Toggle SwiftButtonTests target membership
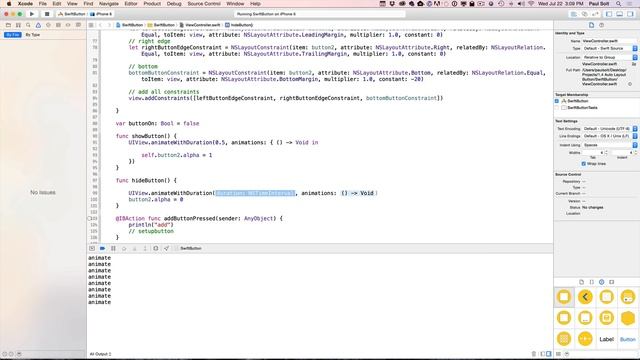640x360 pixels. pyautogui.click(x=557, y=107)
